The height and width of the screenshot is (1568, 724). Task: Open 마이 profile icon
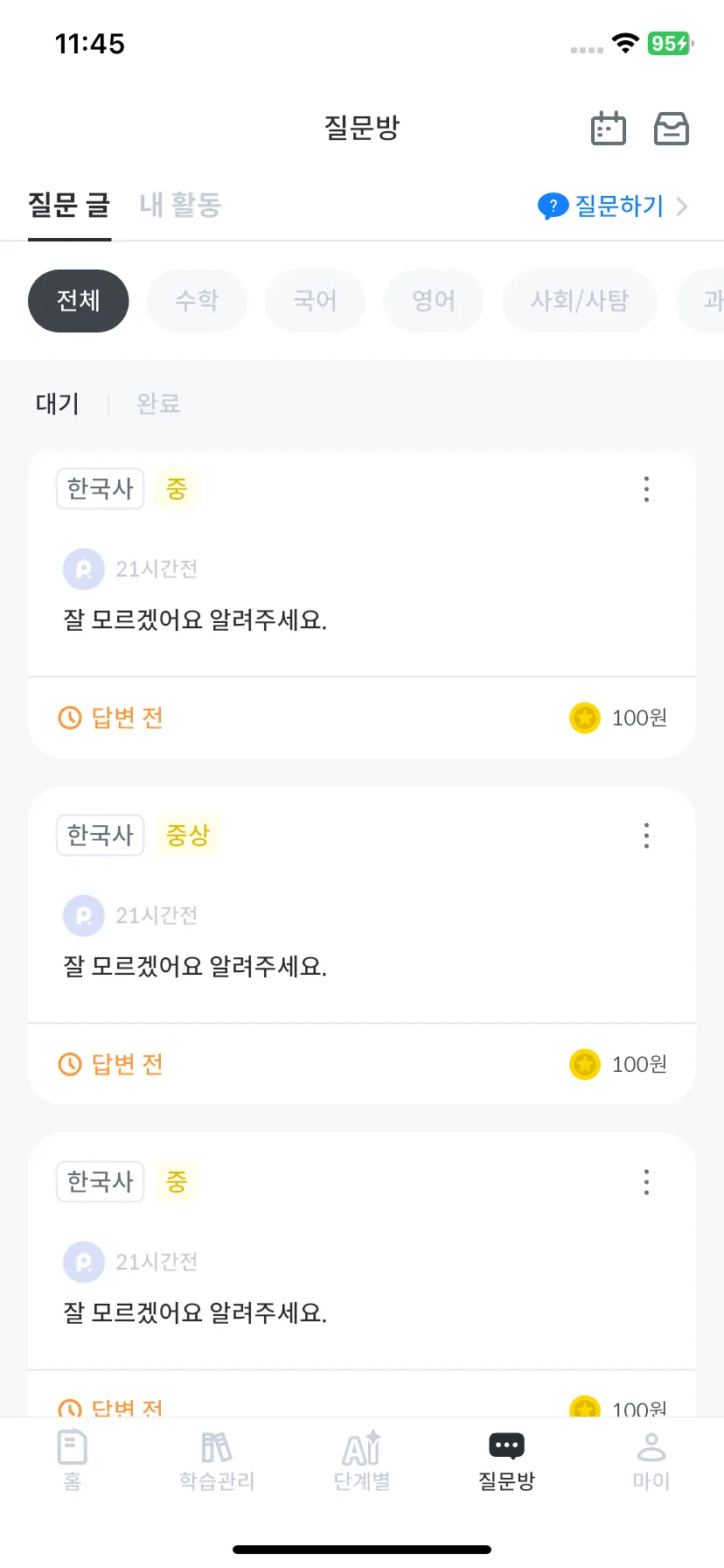click(x=651, y=1447)
